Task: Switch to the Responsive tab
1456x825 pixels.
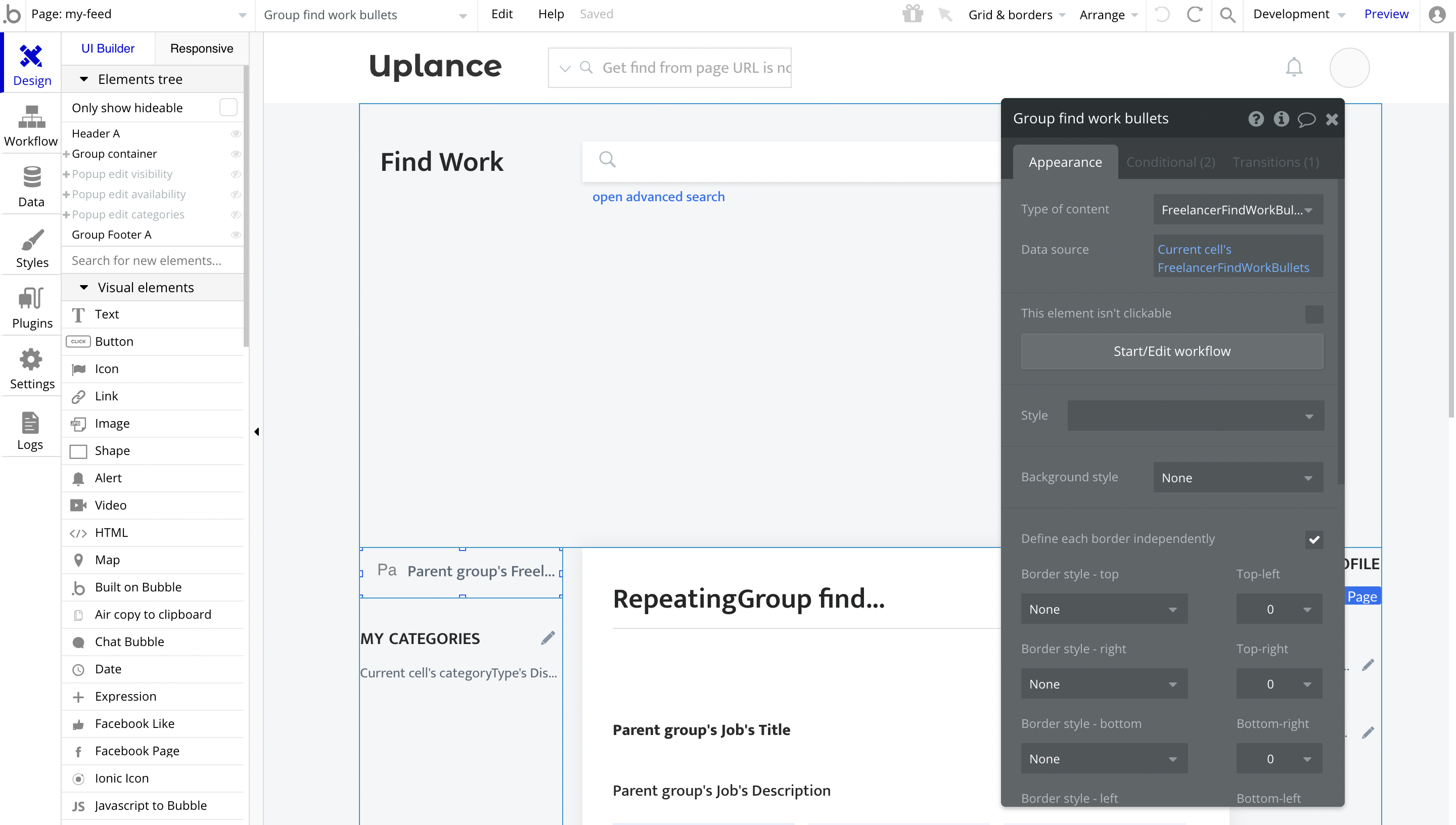Action: click(201, 49)
